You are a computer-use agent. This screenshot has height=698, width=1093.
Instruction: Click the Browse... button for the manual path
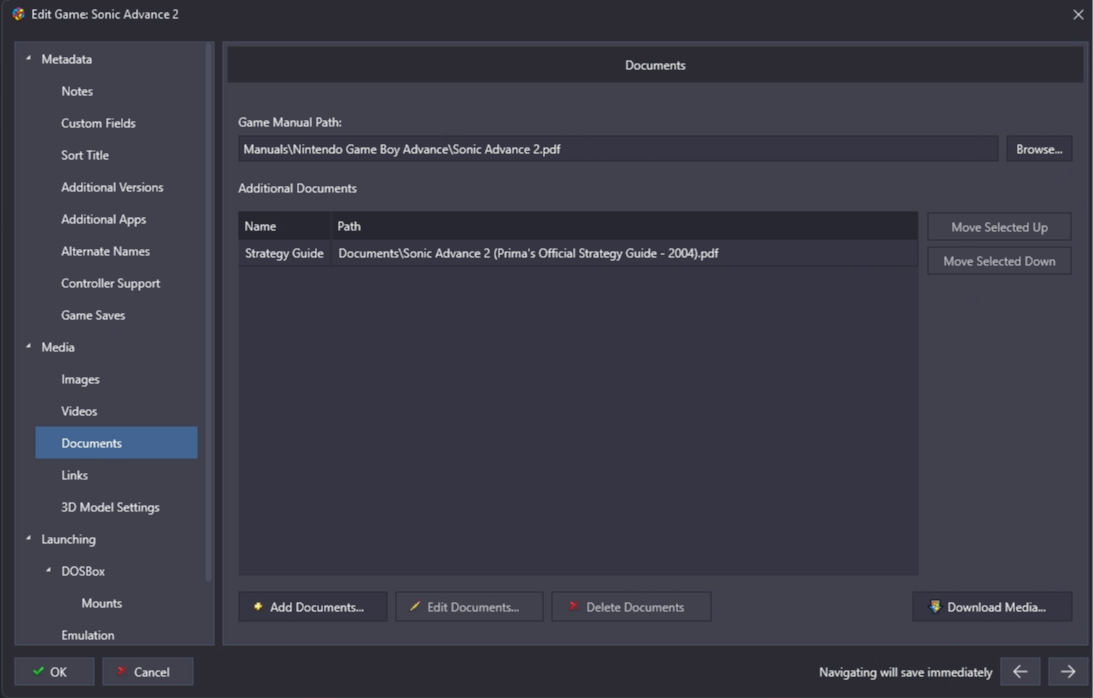tap(1039, 149)
